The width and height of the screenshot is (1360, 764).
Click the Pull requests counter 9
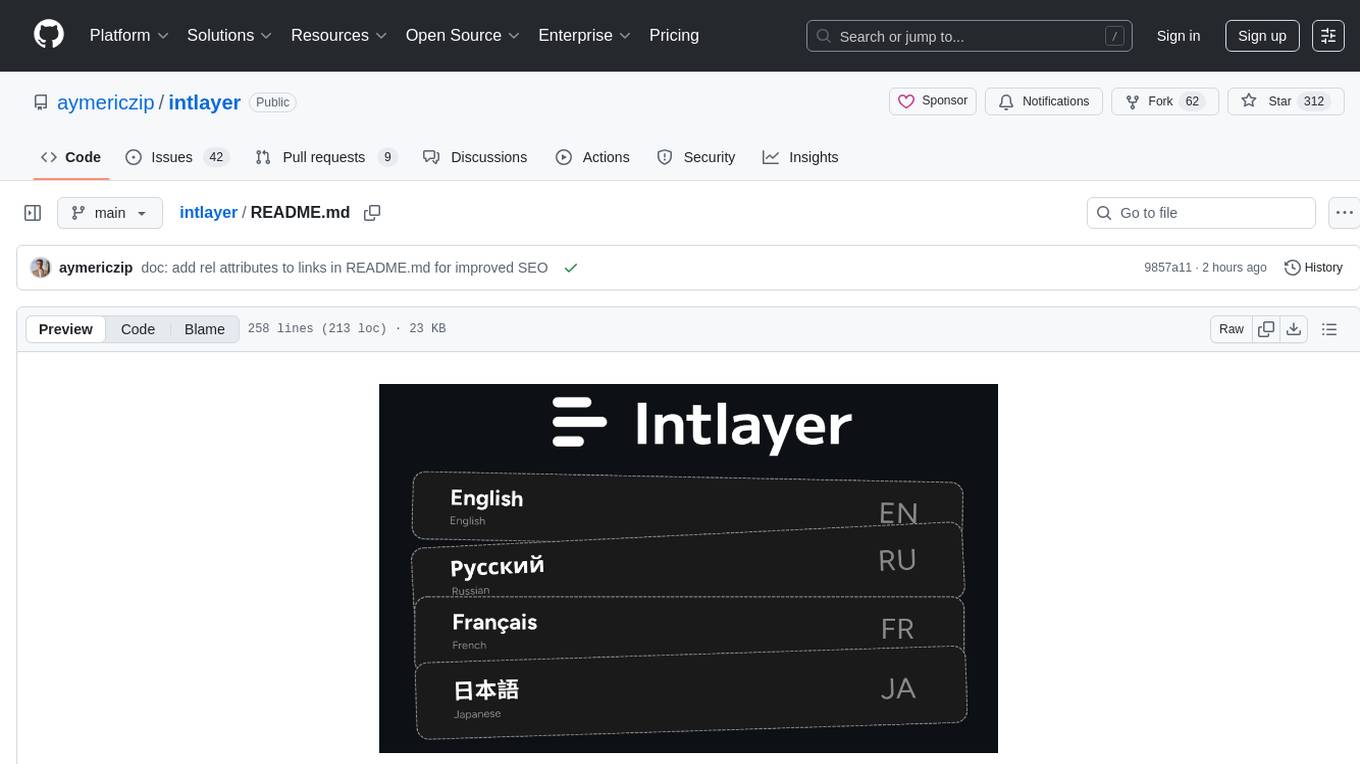[388, 157]
